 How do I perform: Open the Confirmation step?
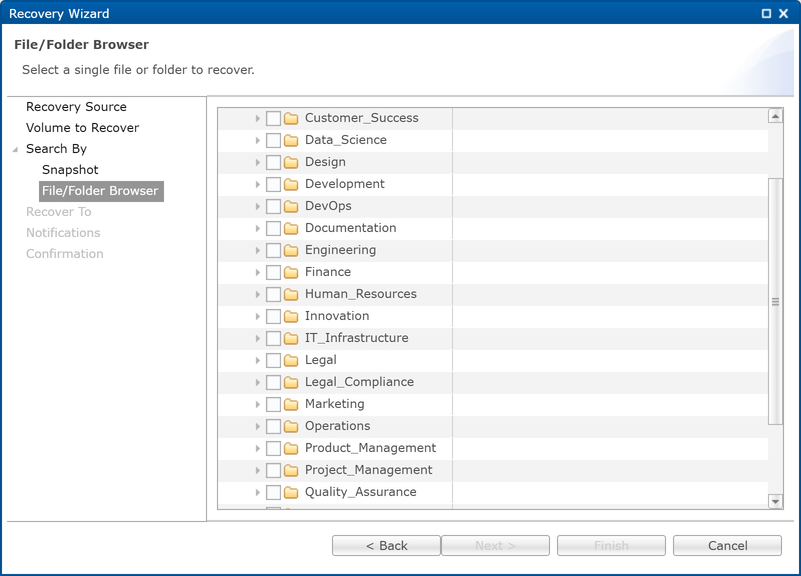point(64,254)
